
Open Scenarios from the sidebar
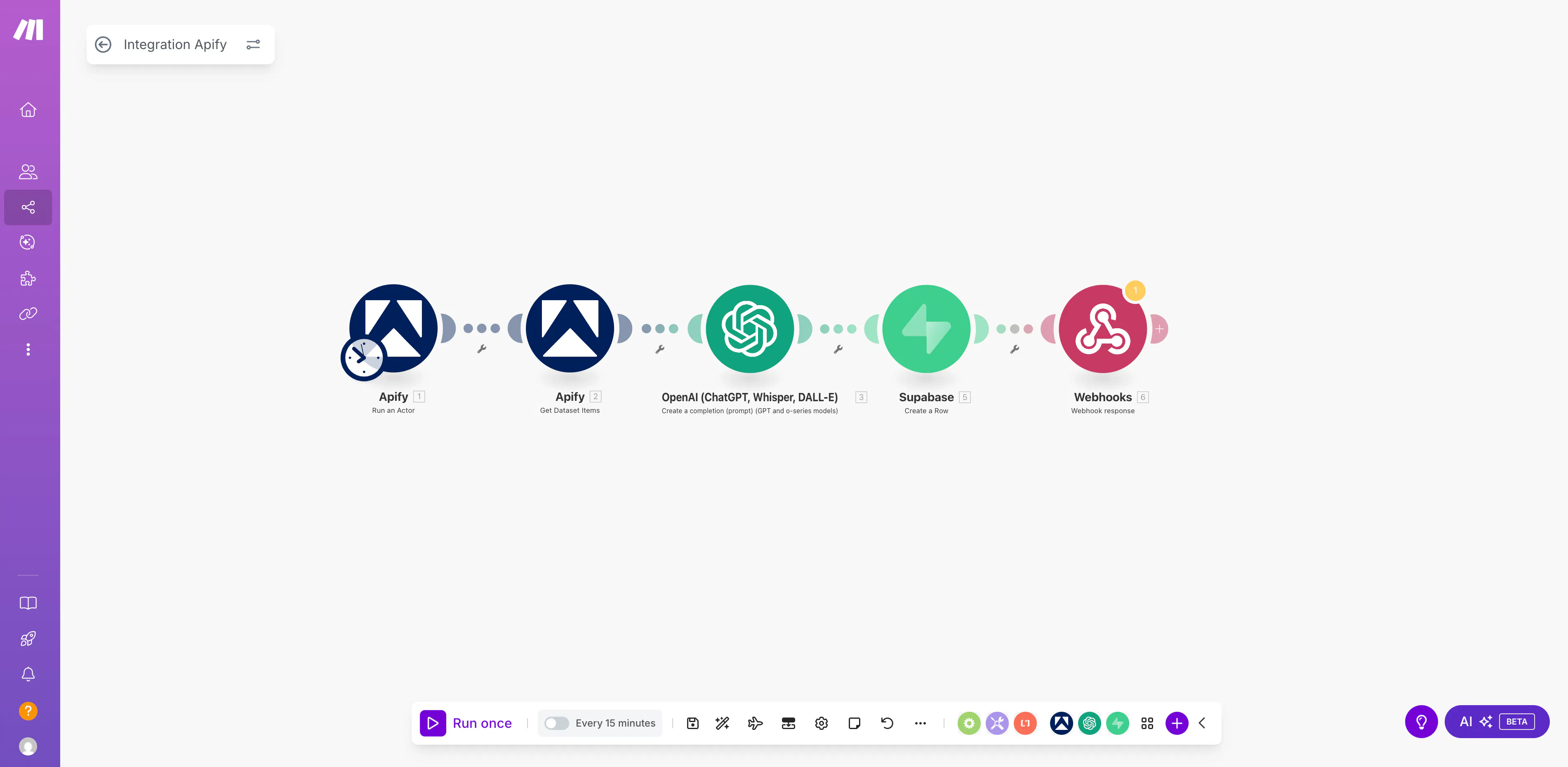pos(28,207)
